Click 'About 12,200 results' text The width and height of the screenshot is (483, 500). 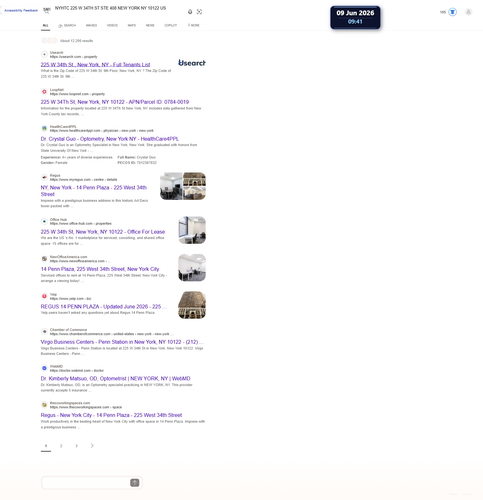pyautogui.click(x=76, y=41)
